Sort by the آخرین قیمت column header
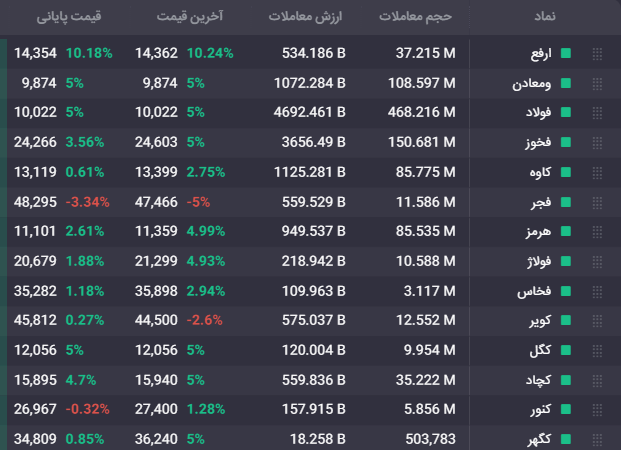The image size is (621, 450). point(190,16)
